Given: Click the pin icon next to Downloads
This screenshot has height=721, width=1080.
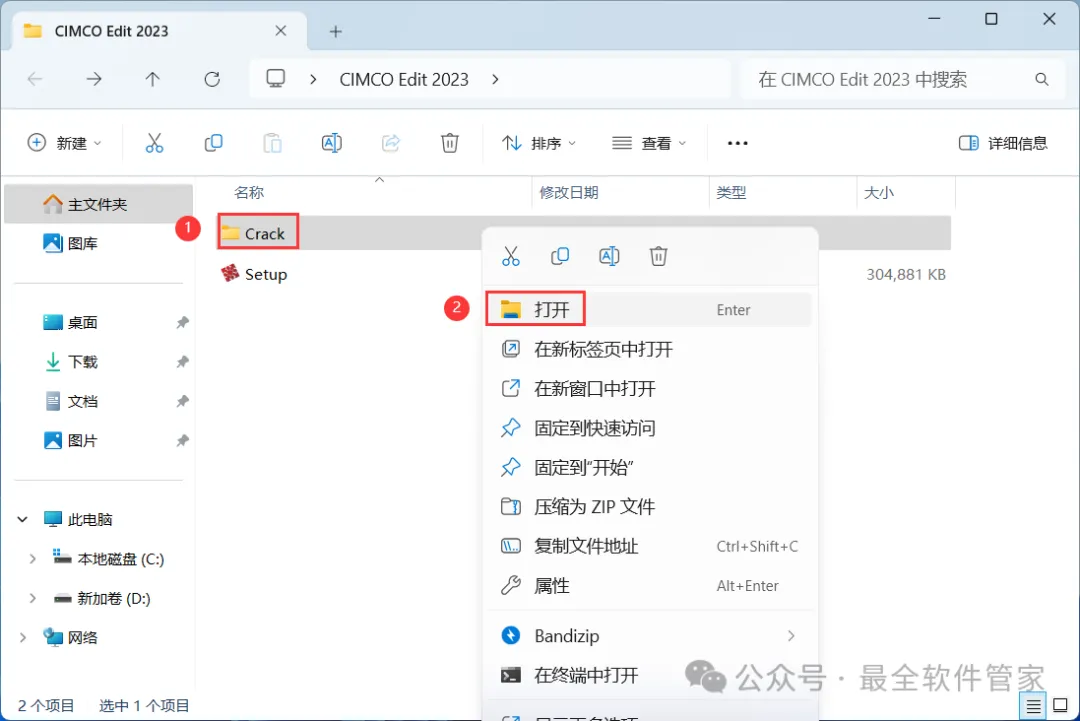Looking at the screenshot, I should coord(182,362).
